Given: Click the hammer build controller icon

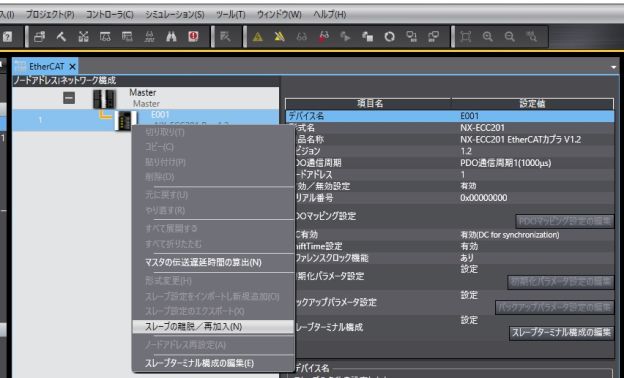Looking at the screenshot, I should [61, 37].
